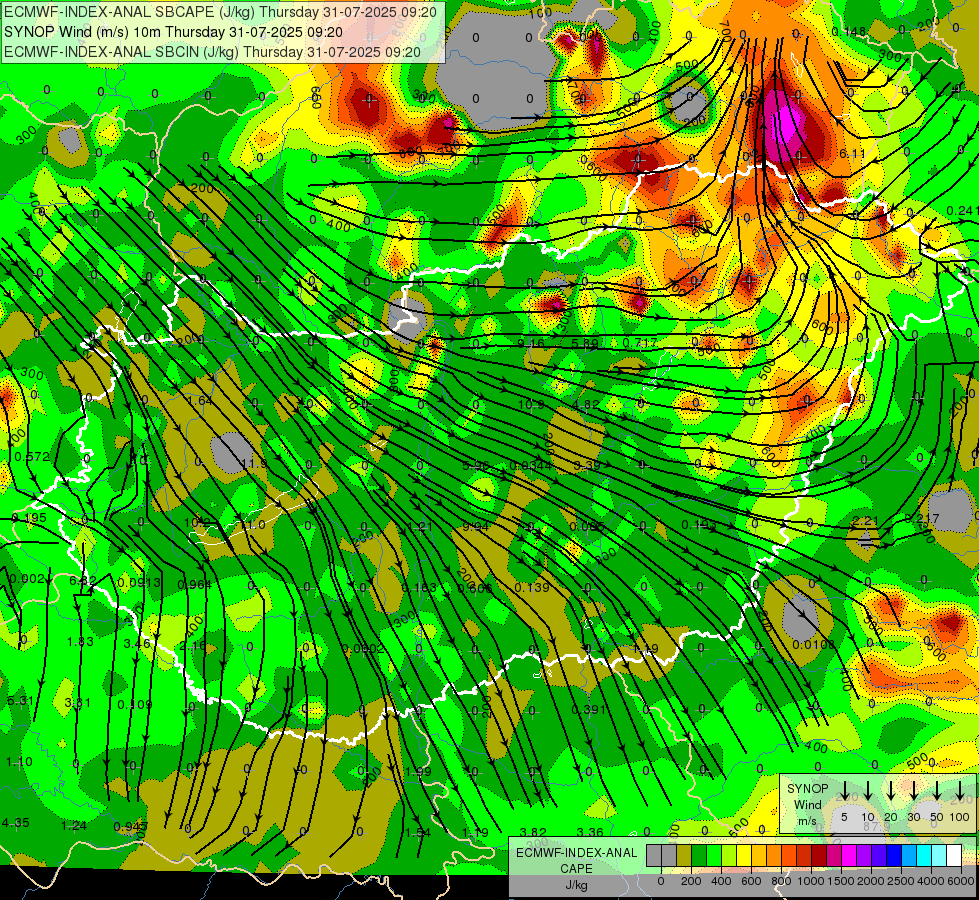Click the 1000 tick label on CAPE scale

[x=811, y=881]
